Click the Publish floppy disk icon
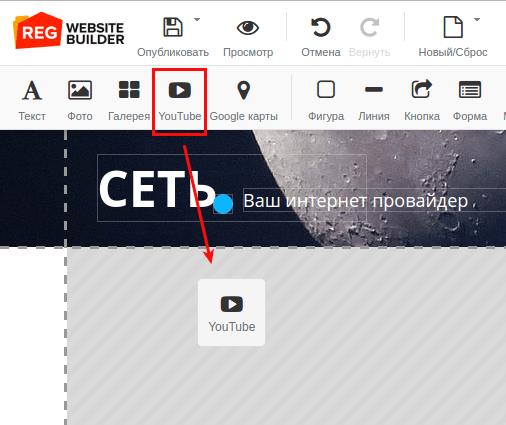The image size is (506, 425). [173, 27]
